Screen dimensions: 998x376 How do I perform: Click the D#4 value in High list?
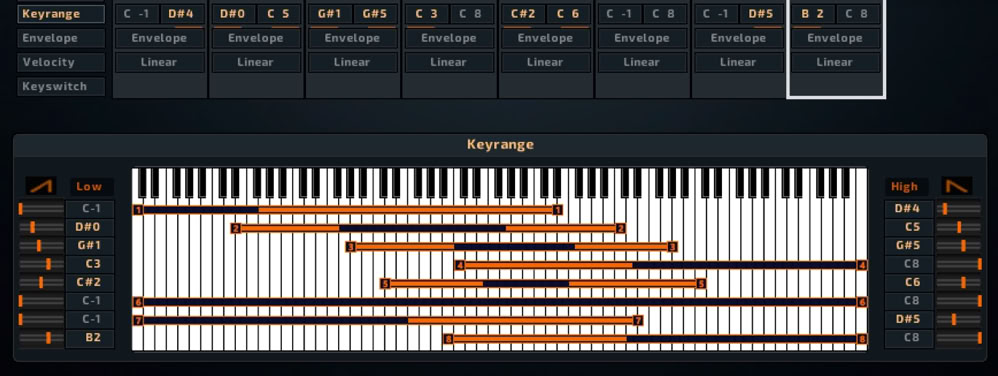pos(909,209)
